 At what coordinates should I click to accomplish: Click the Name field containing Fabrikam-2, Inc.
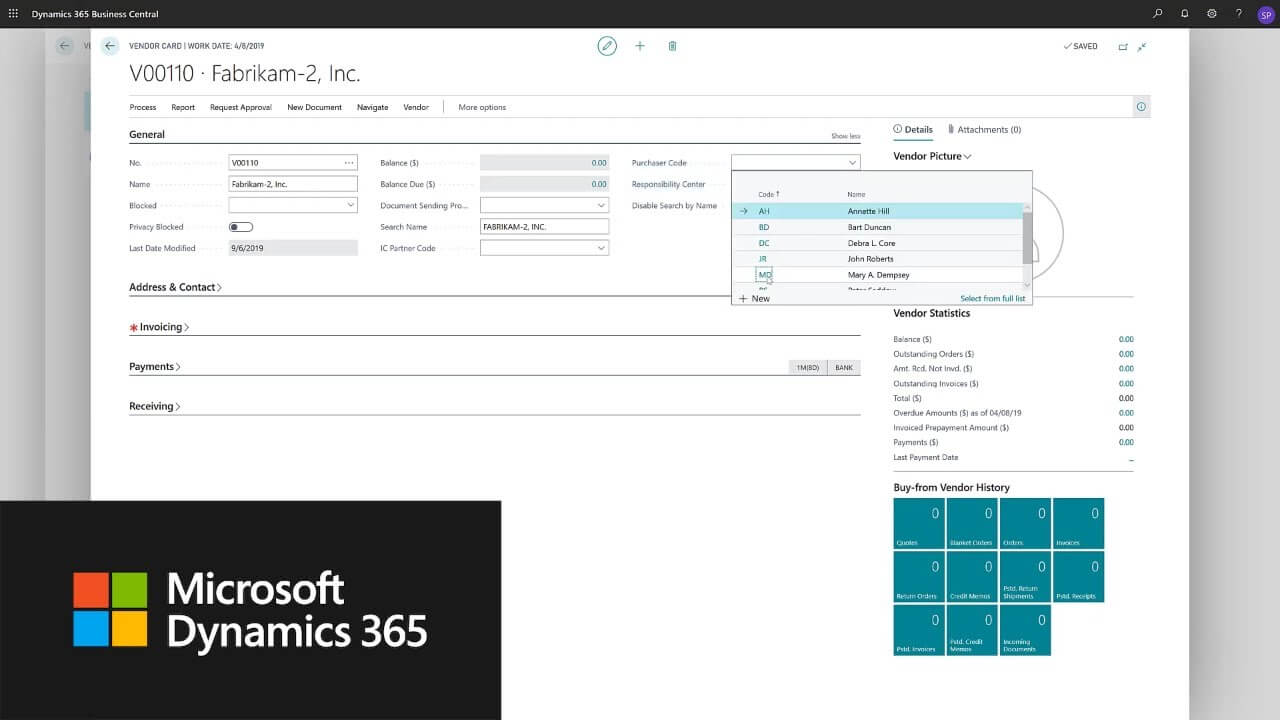pyautogui.click(x=293, y=184)
